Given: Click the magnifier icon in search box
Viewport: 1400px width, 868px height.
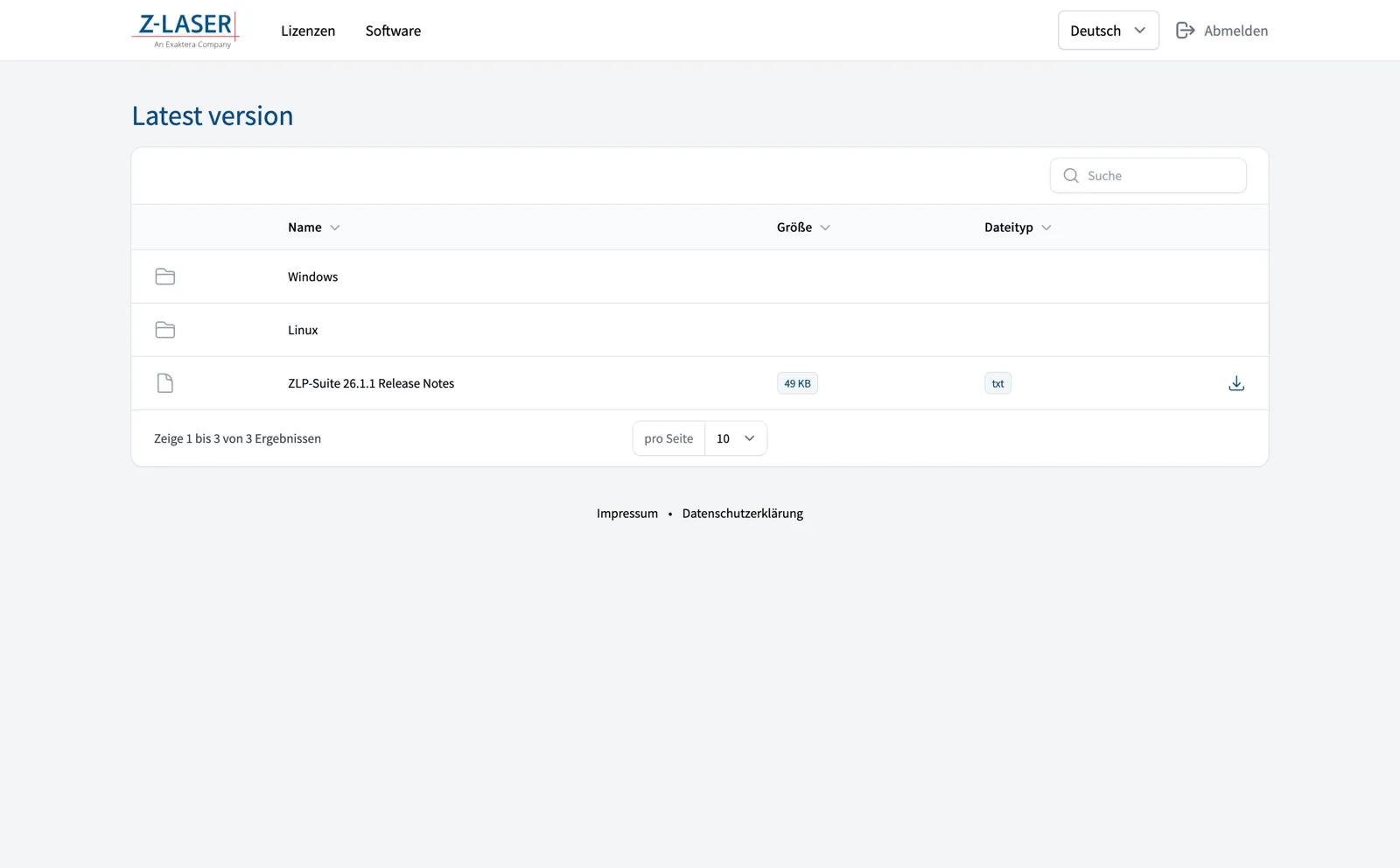Looking at the screenshot, I should (x=1070, y=176).
